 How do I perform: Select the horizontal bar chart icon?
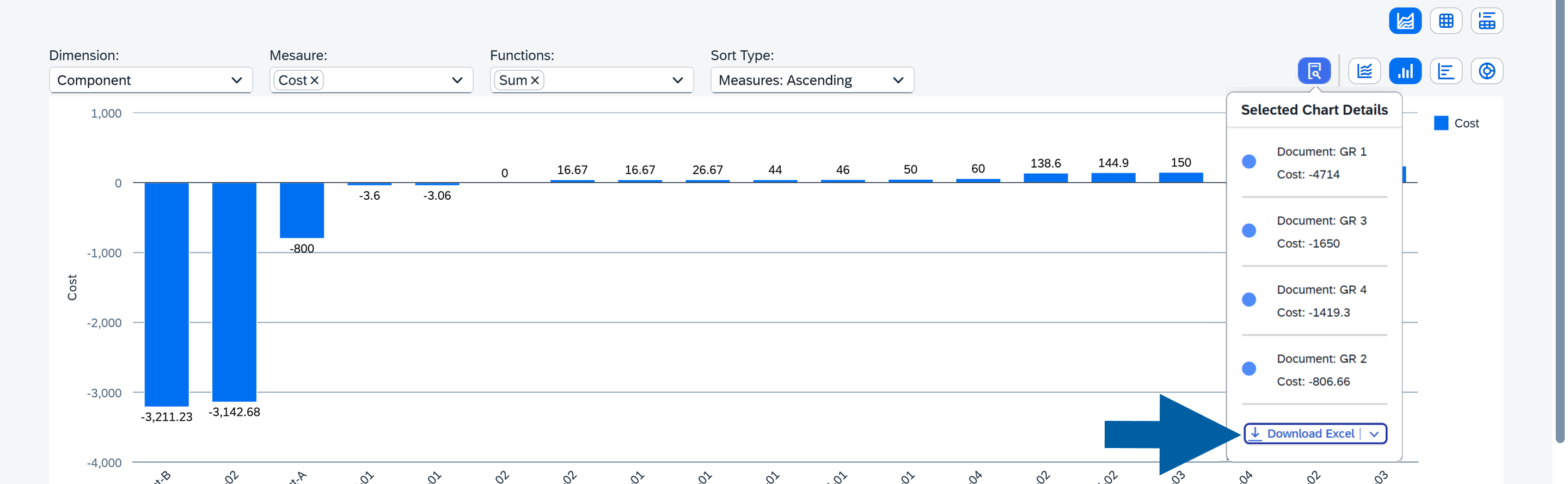(x=1446, y=71)
